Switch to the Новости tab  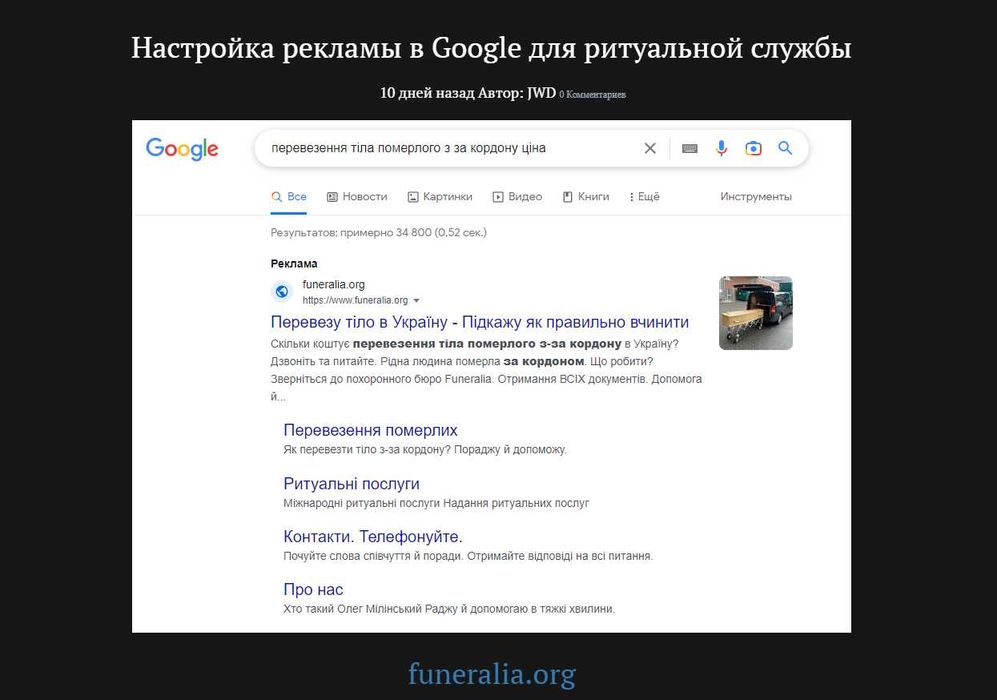click(357, 196)
